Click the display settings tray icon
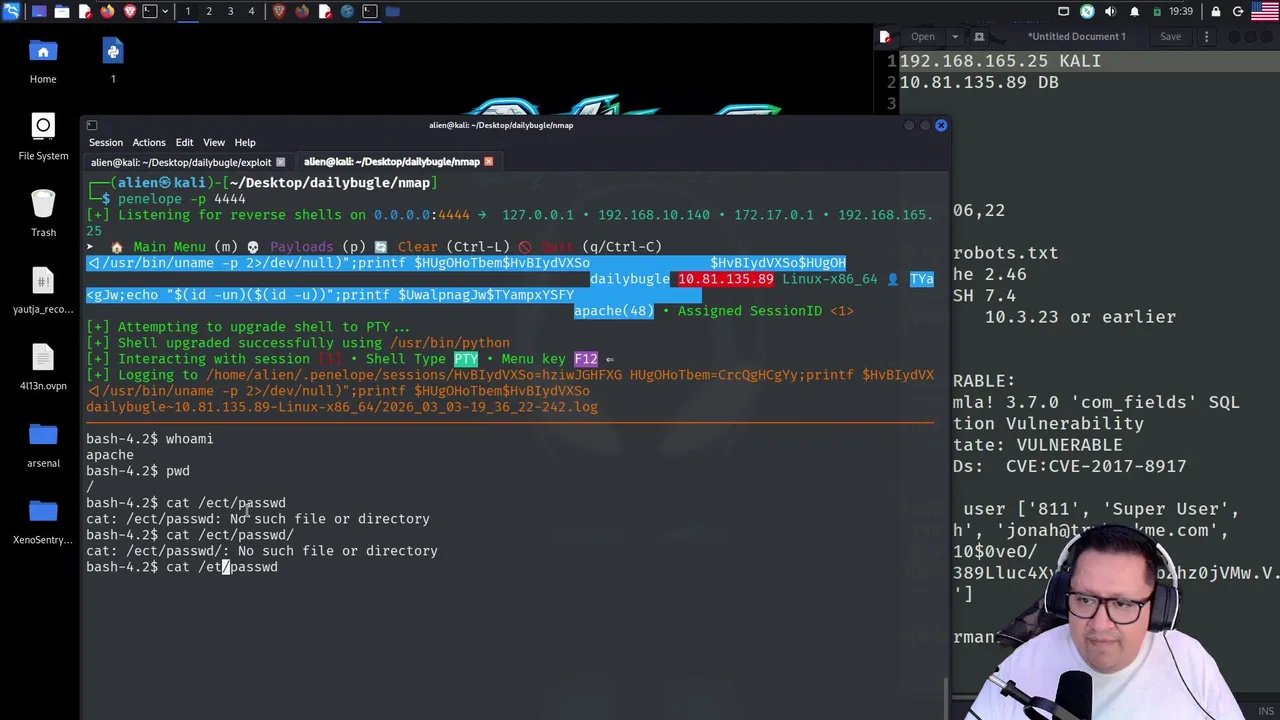This screenshot has width=1280, height=720. (1064, 11)
